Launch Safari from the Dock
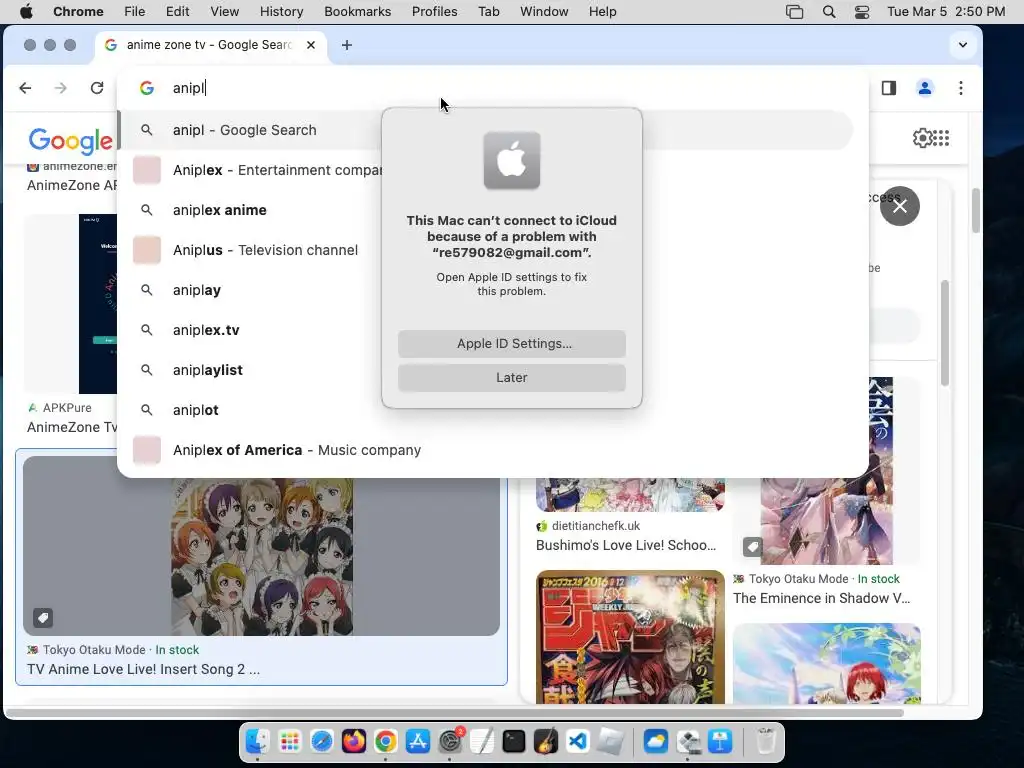Screen dimensions: 1024x768 (x=321, y=742)
